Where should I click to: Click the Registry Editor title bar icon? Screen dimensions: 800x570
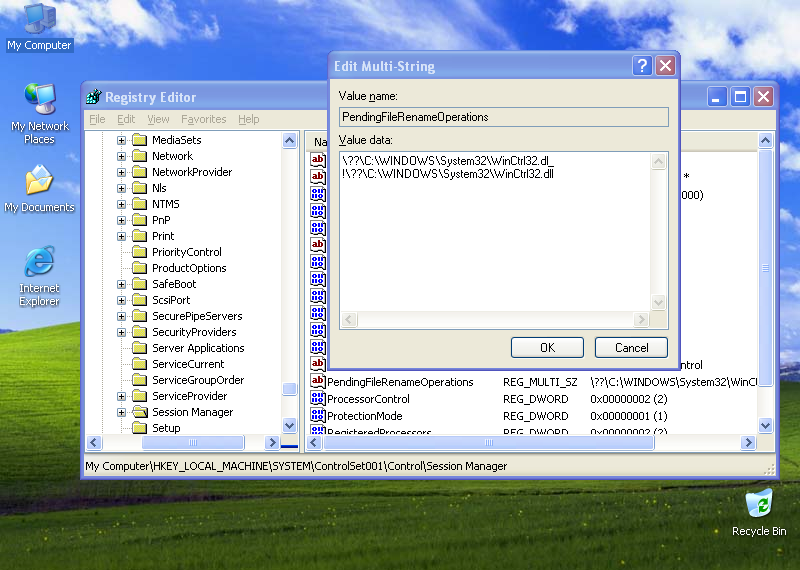[93, 96]
